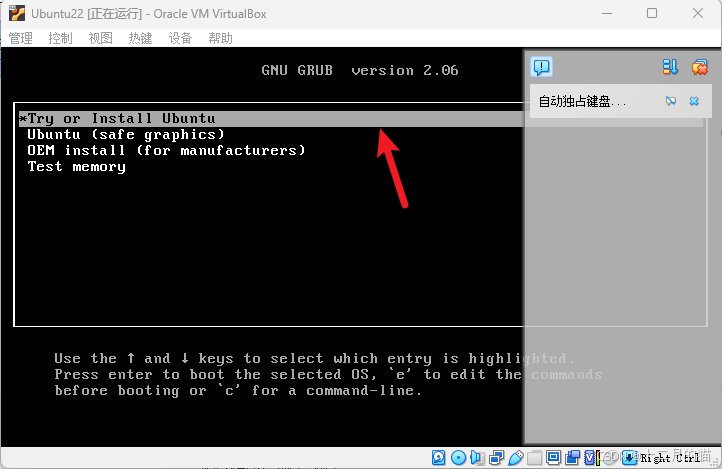Click the do-not-show-again icon on 自动独占键盘 message
The width and height of the screenshot is (722, 469).
[671, 101]
